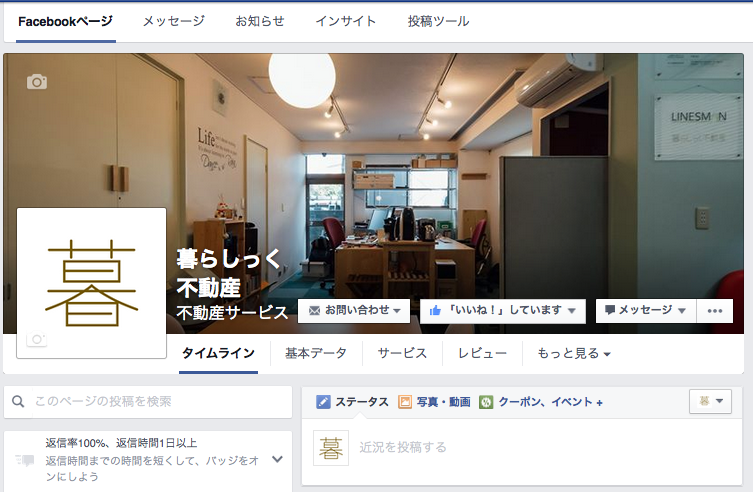
Task: Click the profile picture camera icon
Action: pos(37,339)
